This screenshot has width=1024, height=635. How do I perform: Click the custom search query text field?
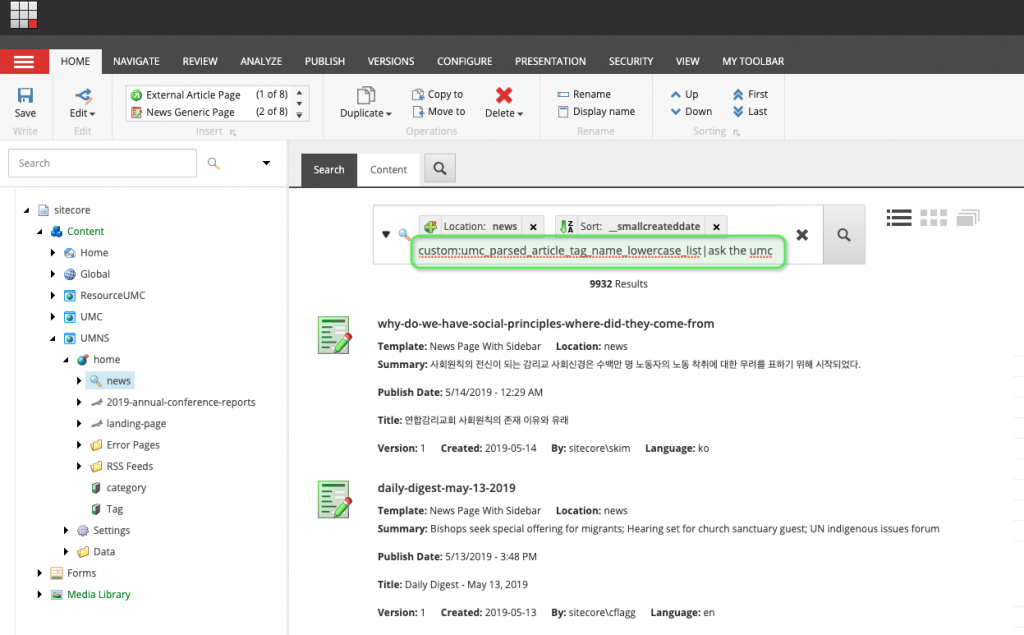pos(597,251)
